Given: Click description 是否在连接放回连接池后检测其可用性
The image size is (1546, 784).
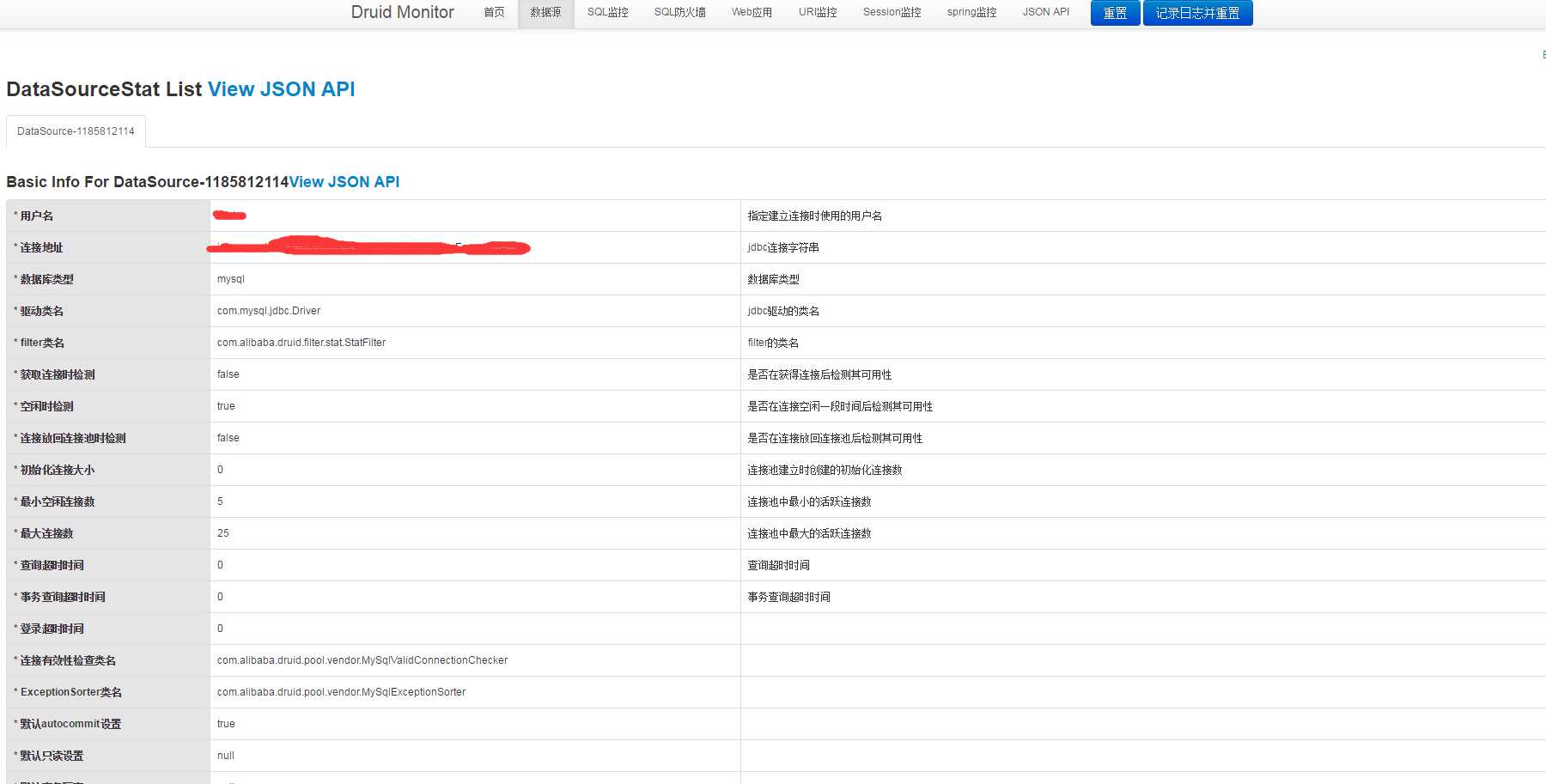Looking at the screenshot, I should coord(835,438).
